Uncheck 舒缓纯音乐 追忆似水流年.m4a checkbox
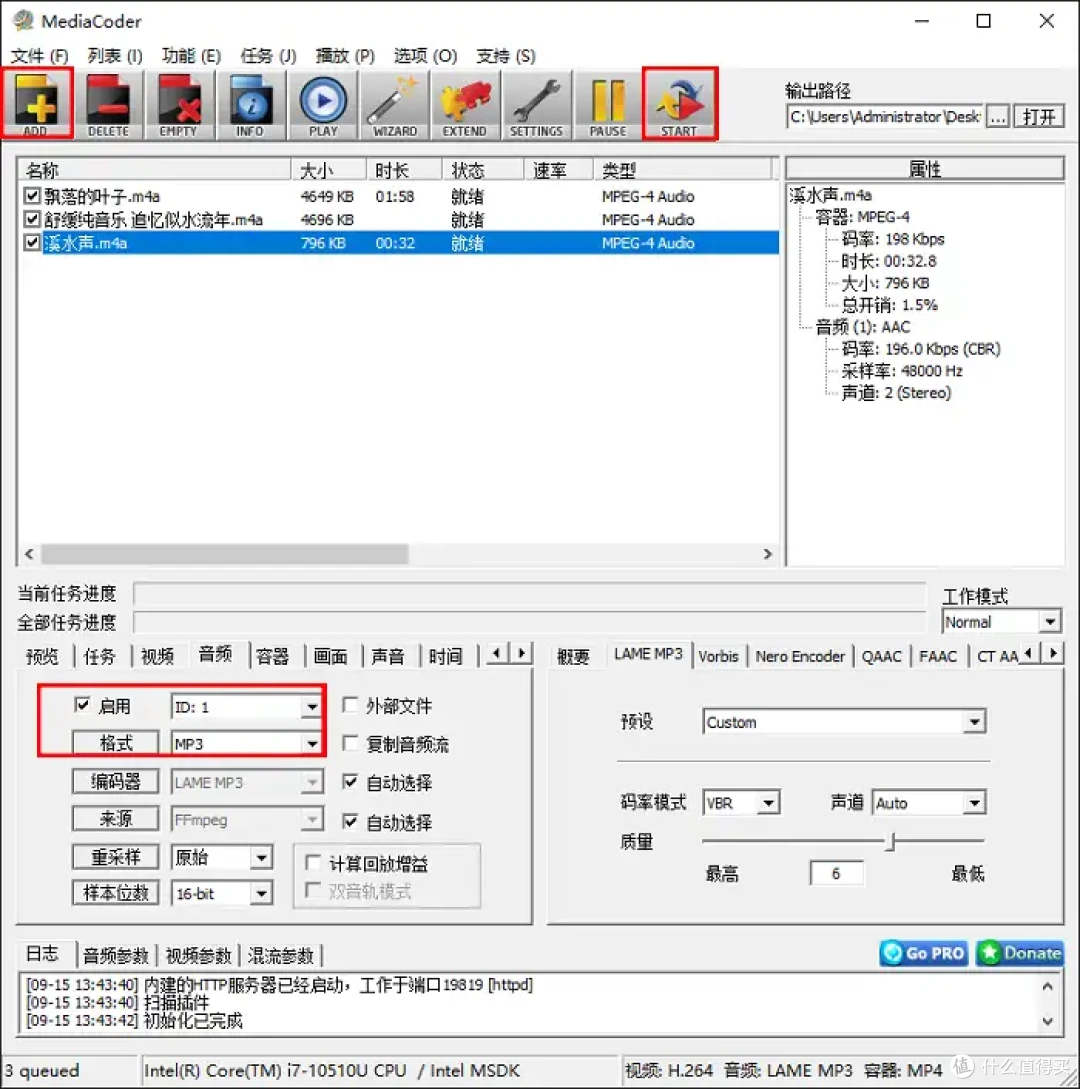Screen dimensions: 1080x1089 click(32, 219)
